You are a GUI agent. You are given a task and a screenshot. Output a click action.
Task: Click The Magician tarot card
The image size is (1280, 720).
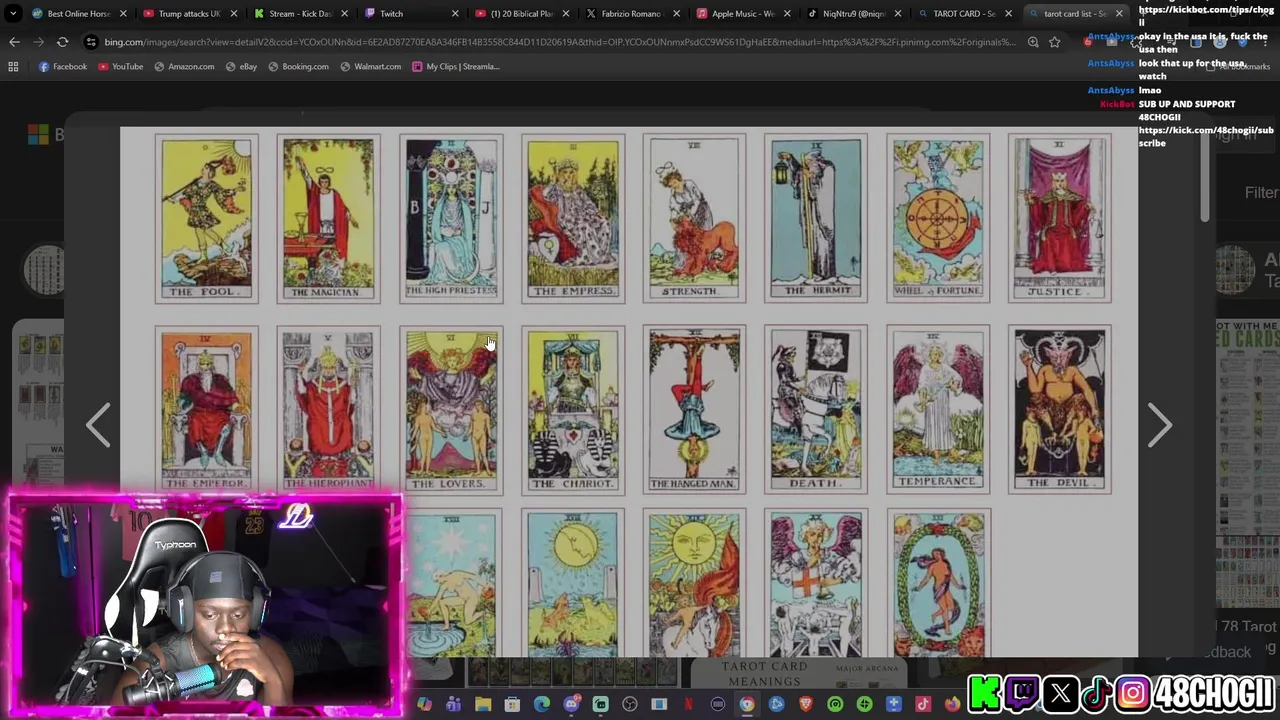click(328, 218)
